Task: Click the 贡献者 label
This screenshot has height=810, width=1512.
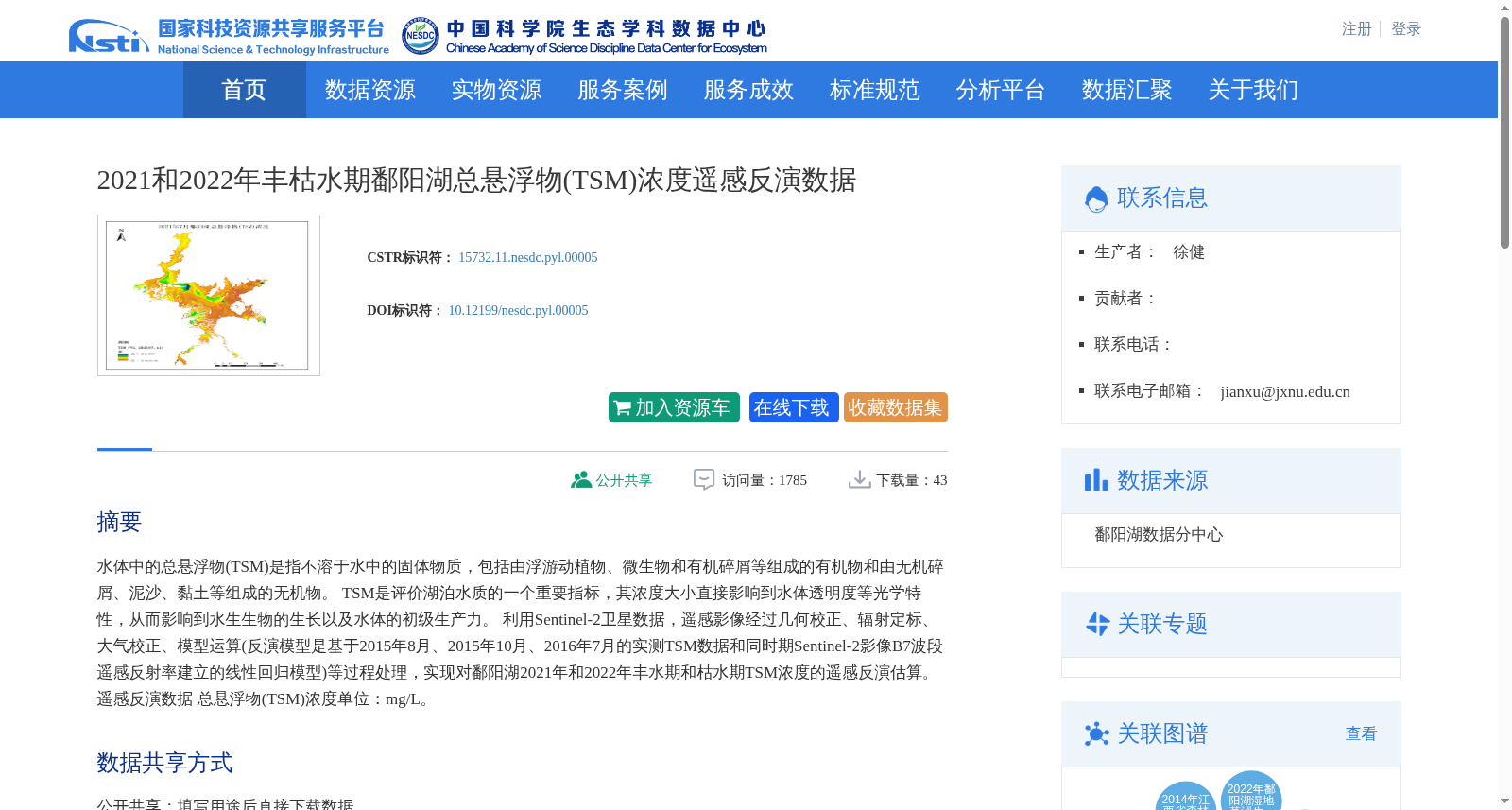Action: 1126,298
